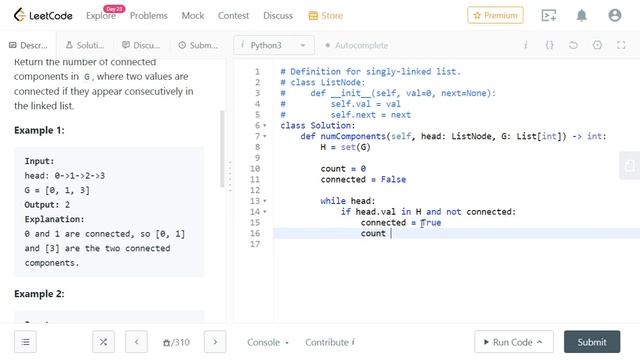Click the side feedback icon at right edge

(630, 165)
